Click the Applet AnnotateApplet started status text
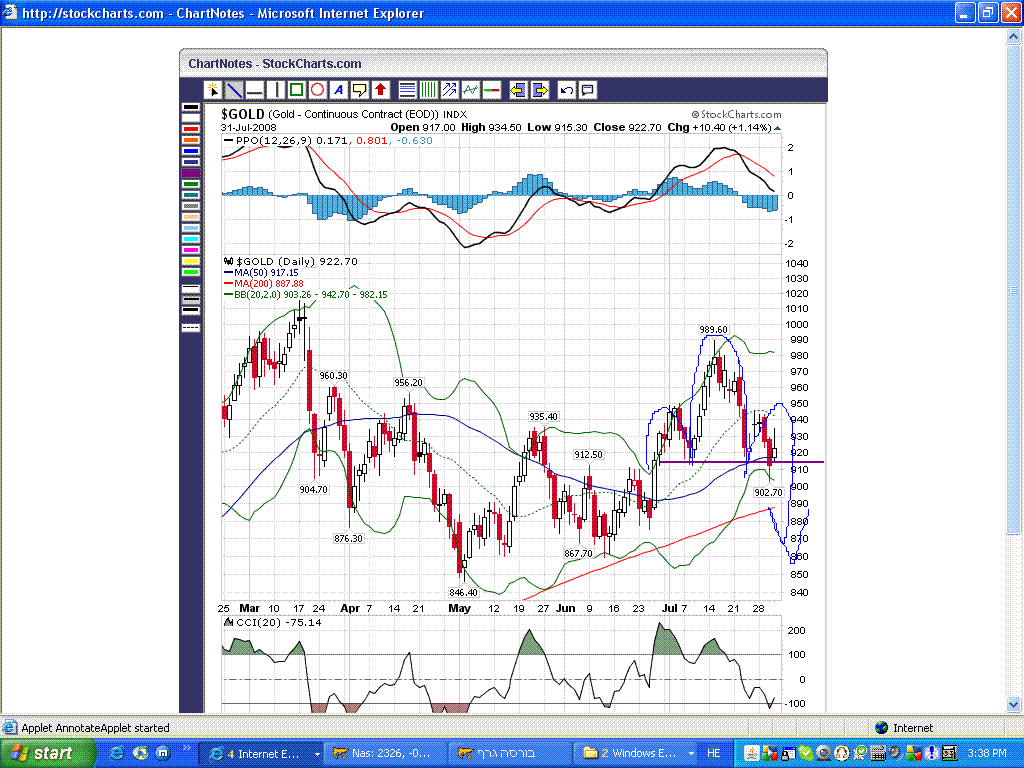 [95, 728]
